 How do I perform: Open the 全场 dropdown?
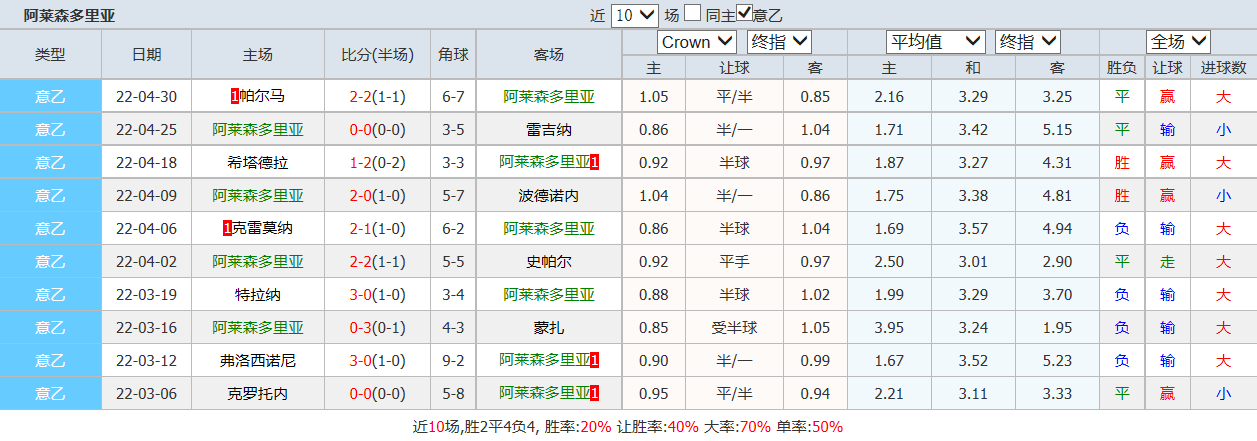(1178, 42)
